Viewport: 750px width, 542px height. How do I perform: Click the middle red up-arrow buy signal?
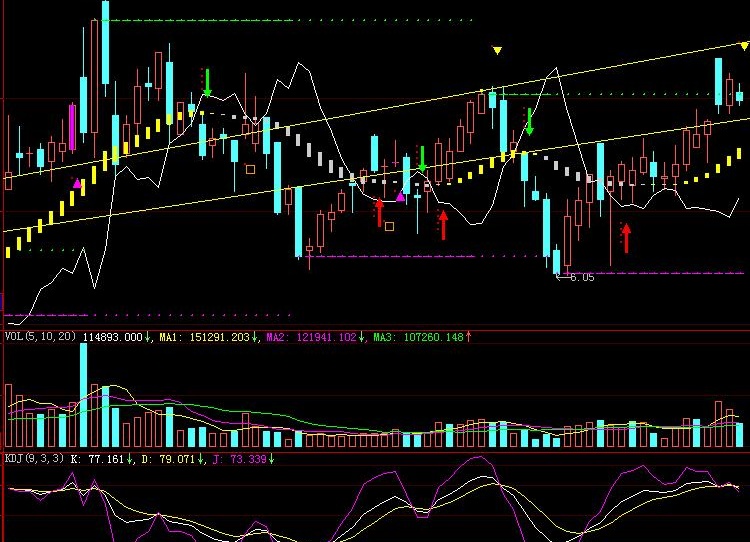443,225
